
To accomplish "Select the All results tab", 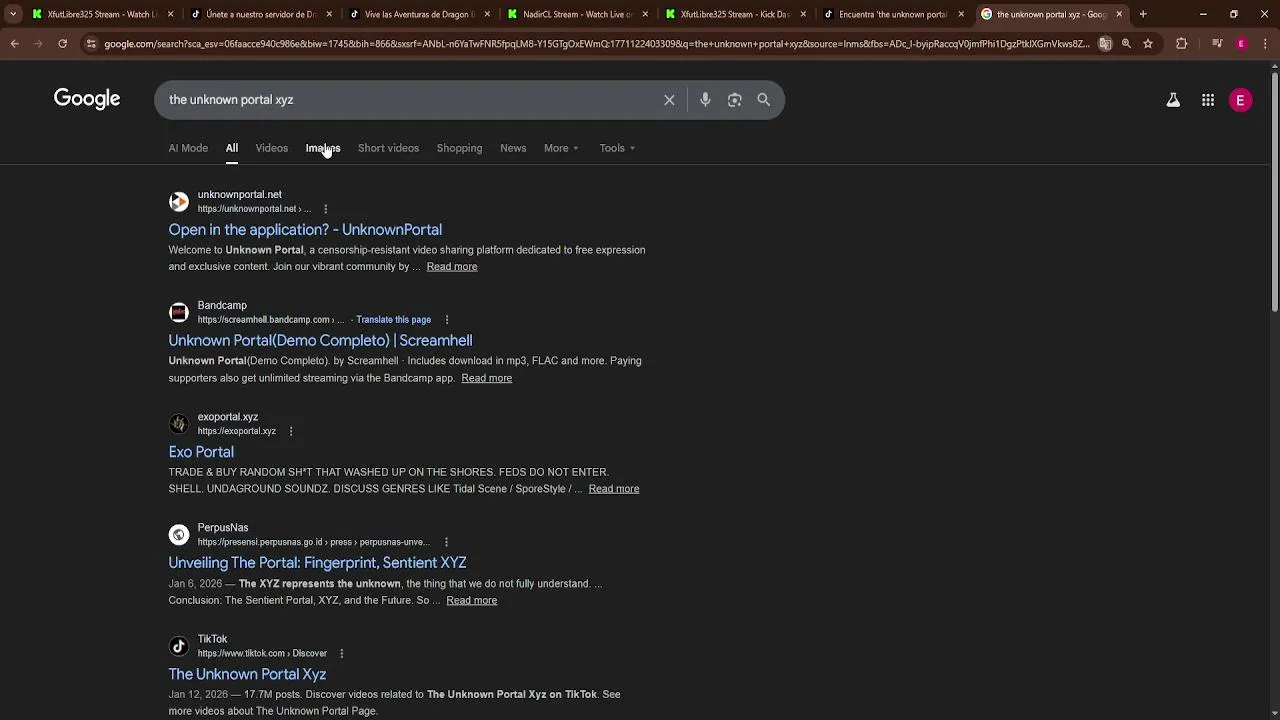I will 231,148.
